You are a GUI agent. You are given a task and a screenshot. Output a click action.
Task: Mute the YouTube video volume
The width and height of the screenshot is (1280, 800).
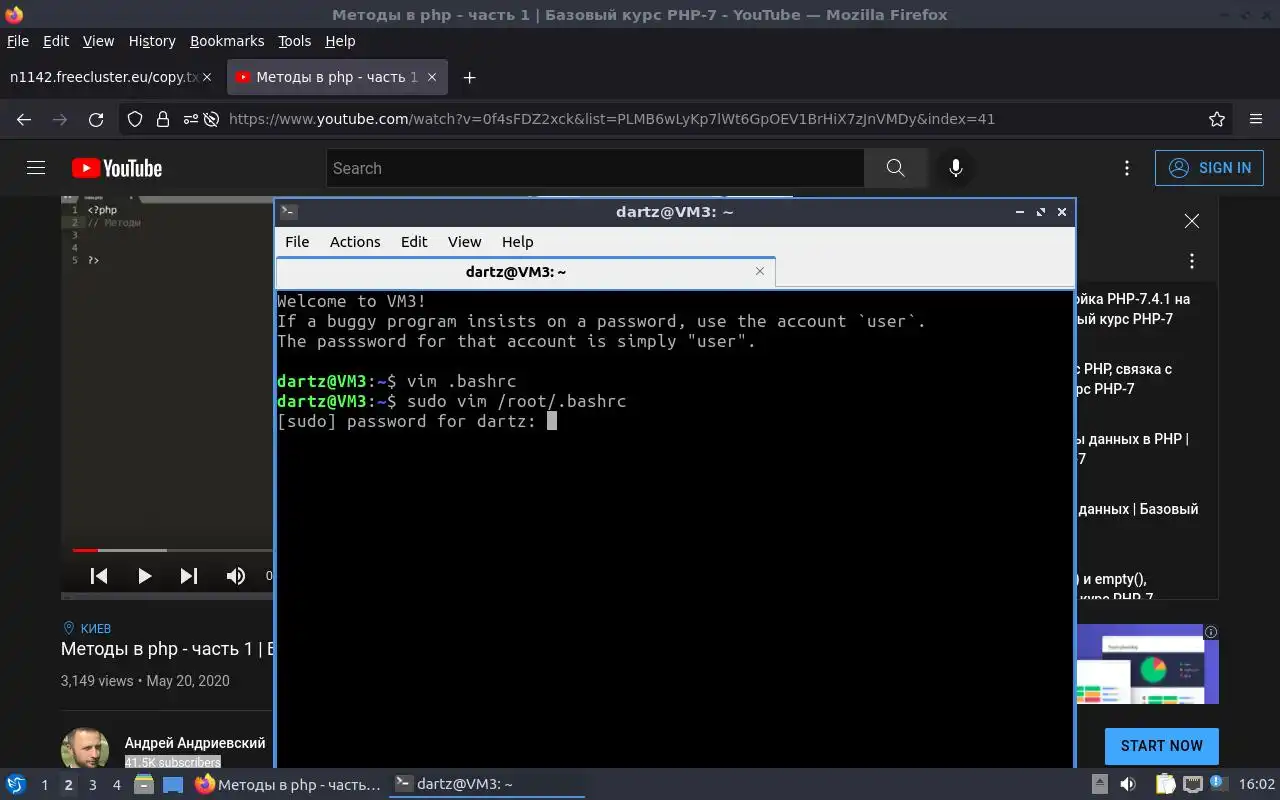tap(236, 575)
